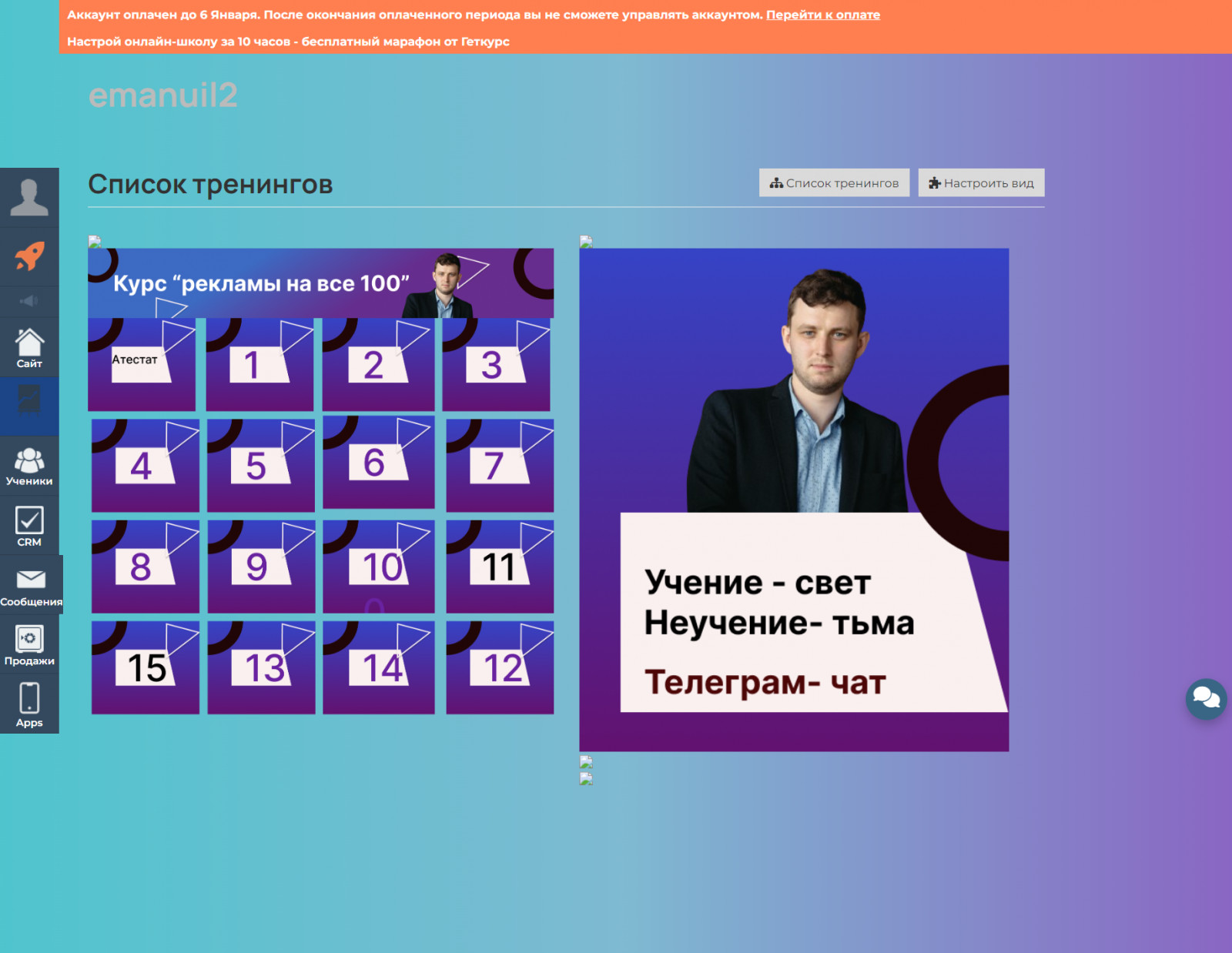Open the Сайт house icon
Image resolution: width=1232 pixels, height=953 pixels.
click(x=29, y=347)
